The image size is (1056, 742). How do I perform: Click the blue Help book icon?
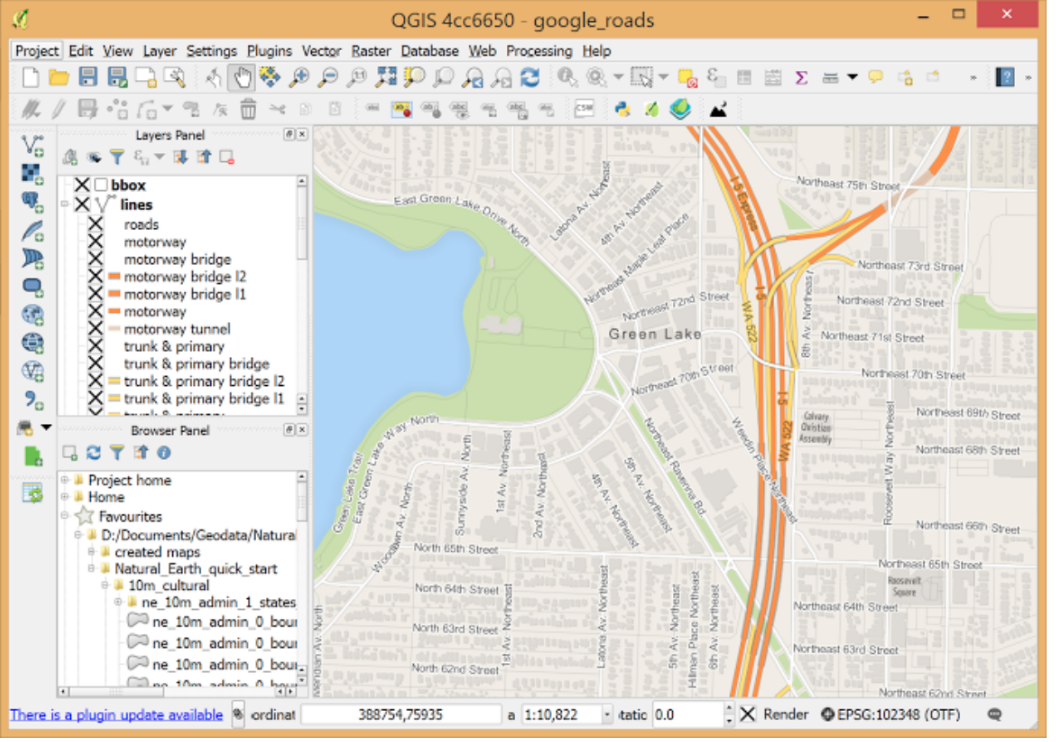tap(1005, 77)
